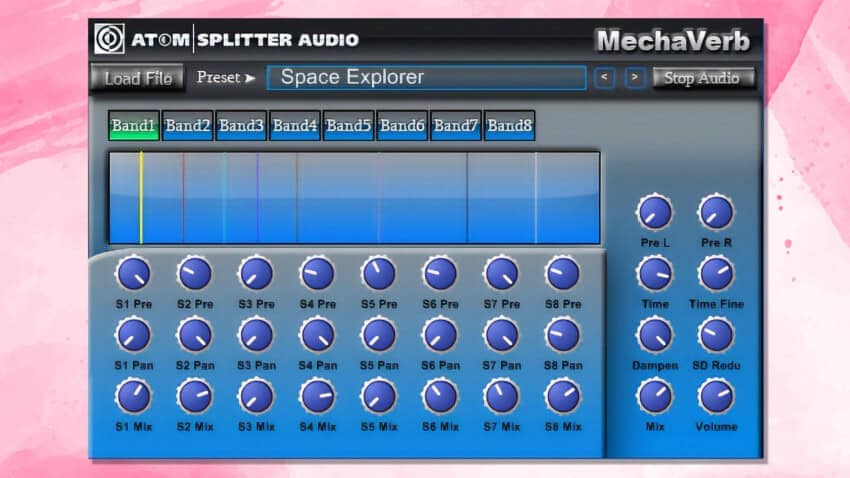The image size is (850, 478).
Task: Click the Time knob
Action: point(655,274)
